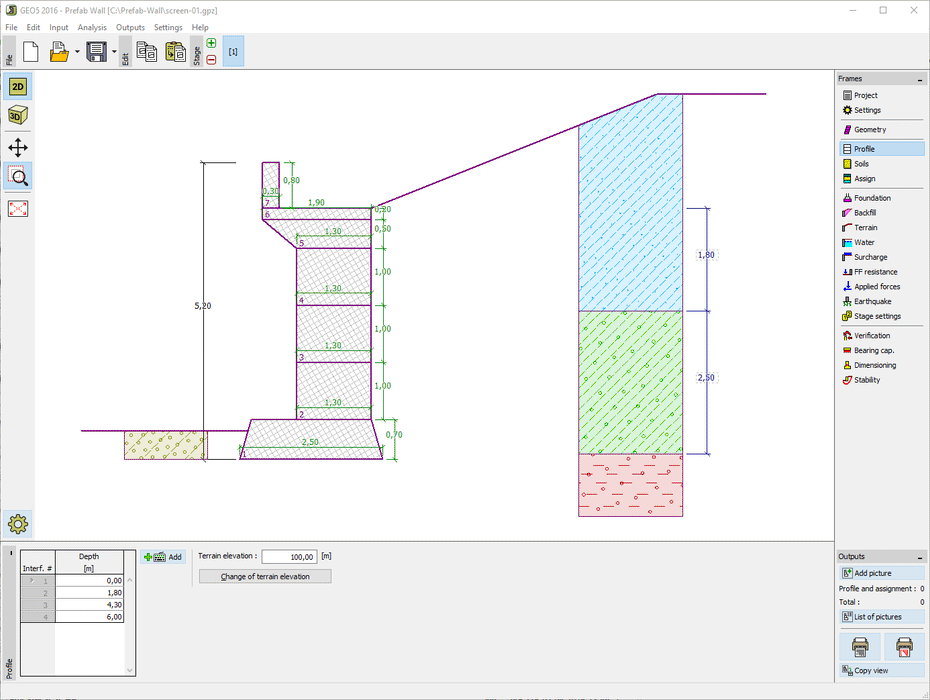930x700 pixels.
Task: Click the Terrain elevation input field
Action: [x=289, y=557]
